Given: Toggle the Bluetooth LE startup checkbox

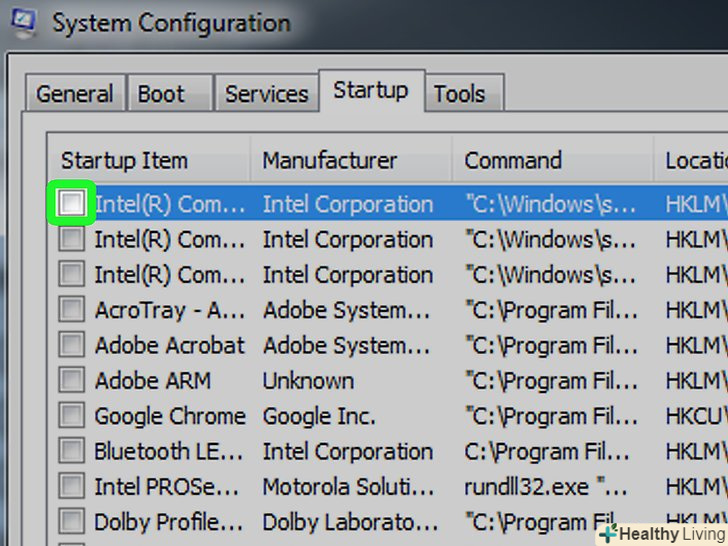Looking at the screenshot, I should click(72, 452).
